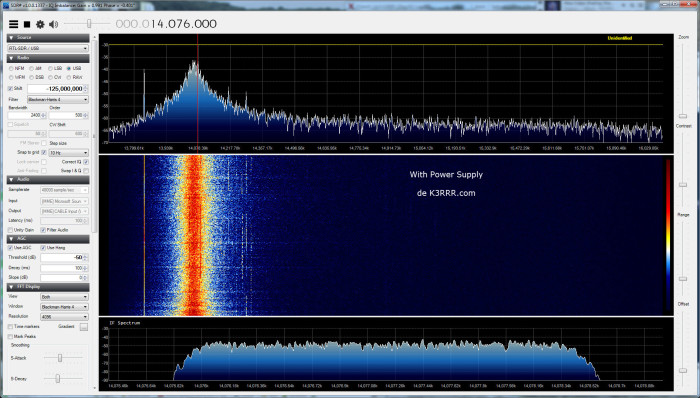Image resolution: width=700 pixels, height=398 pixels.
Task: Enable the Time markers checkbox
Action: coord(11,327)
